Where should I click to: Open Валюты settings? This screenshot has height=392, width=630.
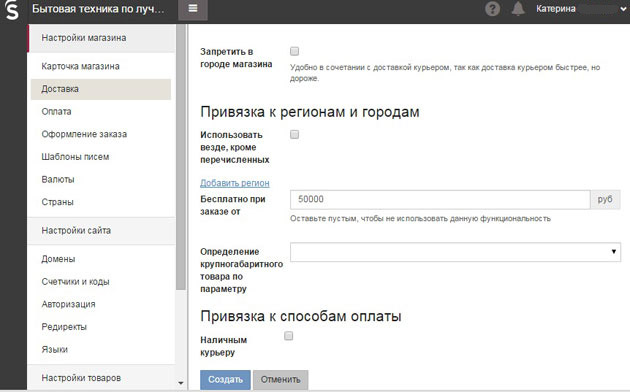click(58, 180)
